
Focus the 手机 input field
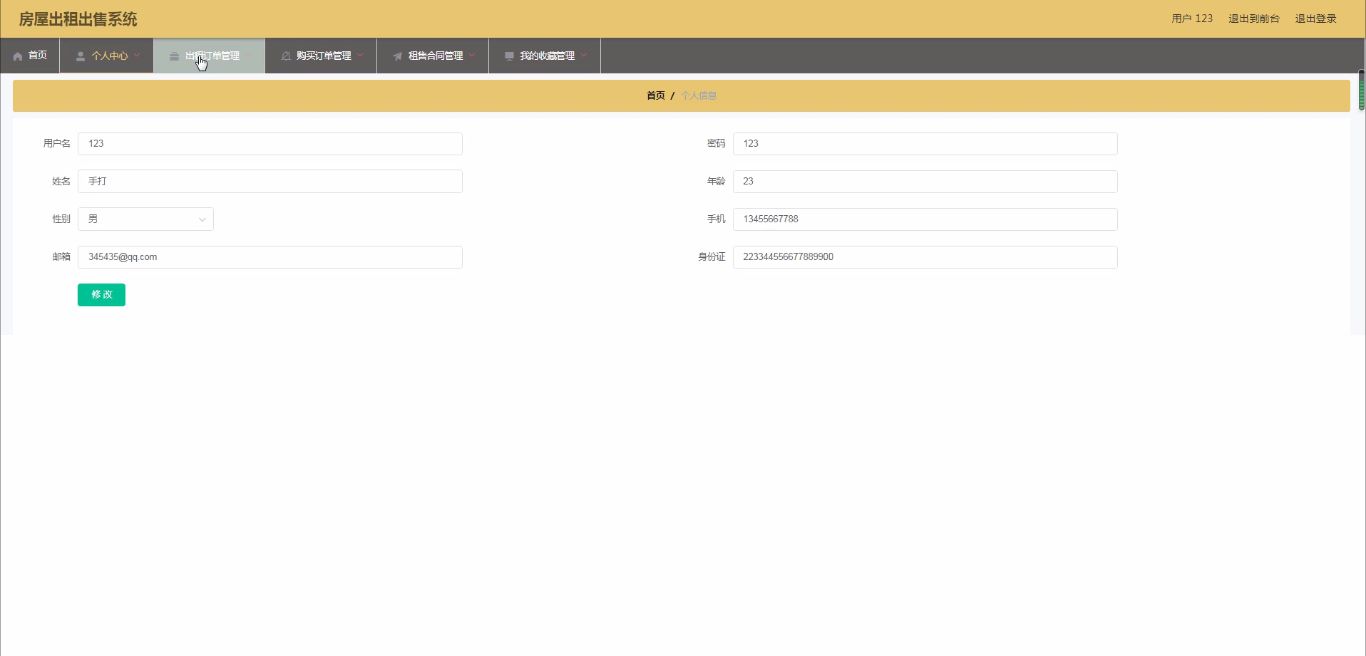pyautogui.click(x=925, y=219)
